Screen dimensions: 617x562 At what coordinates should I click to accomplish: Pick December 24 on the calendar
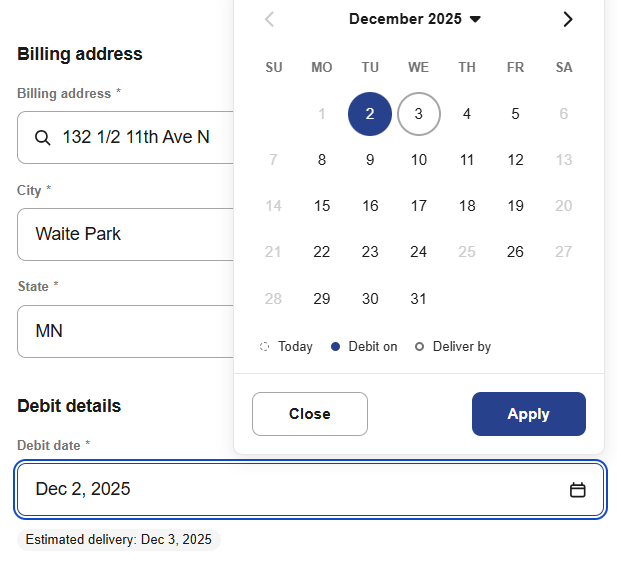419,252
